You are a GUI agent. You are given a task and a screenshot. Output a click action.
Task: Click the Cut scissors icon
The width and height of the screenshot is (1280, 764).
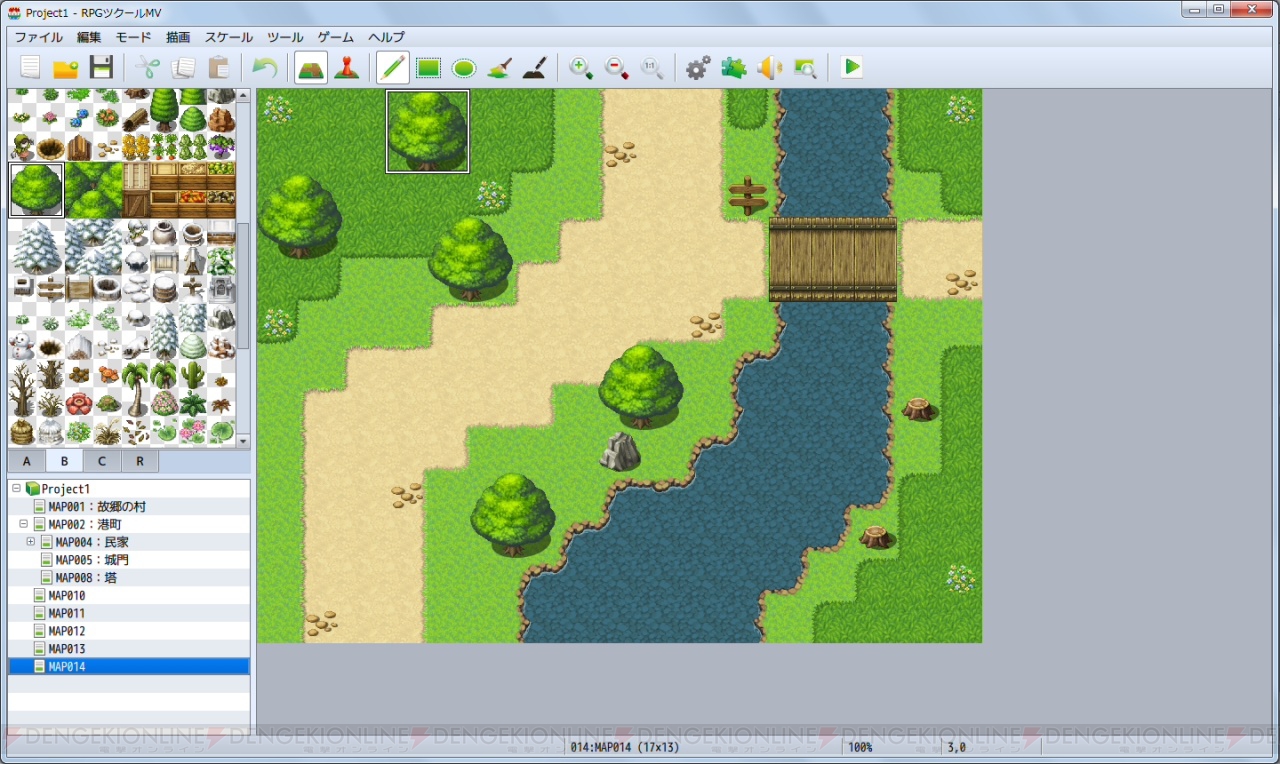point(148,67)
